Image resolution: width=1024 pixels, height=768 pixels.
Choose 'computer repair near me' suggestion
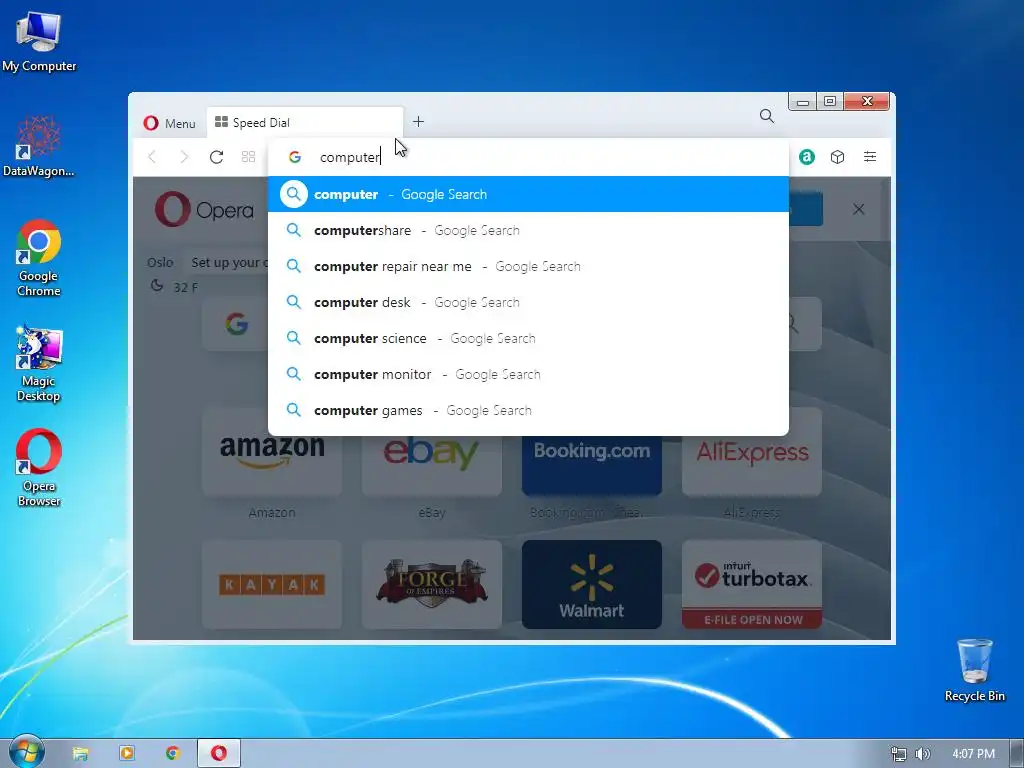[528, 266]
